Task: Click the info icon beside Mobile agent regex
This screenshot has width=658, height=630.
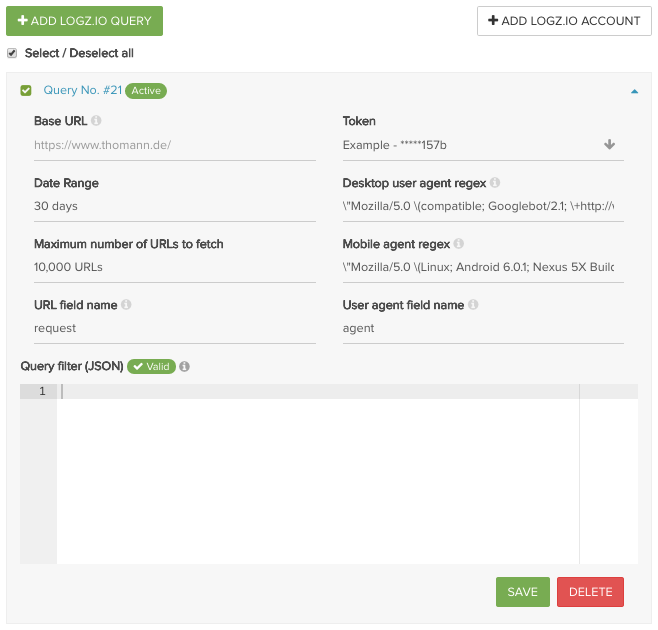Action: pyautogui.click(x=458, y=244)
